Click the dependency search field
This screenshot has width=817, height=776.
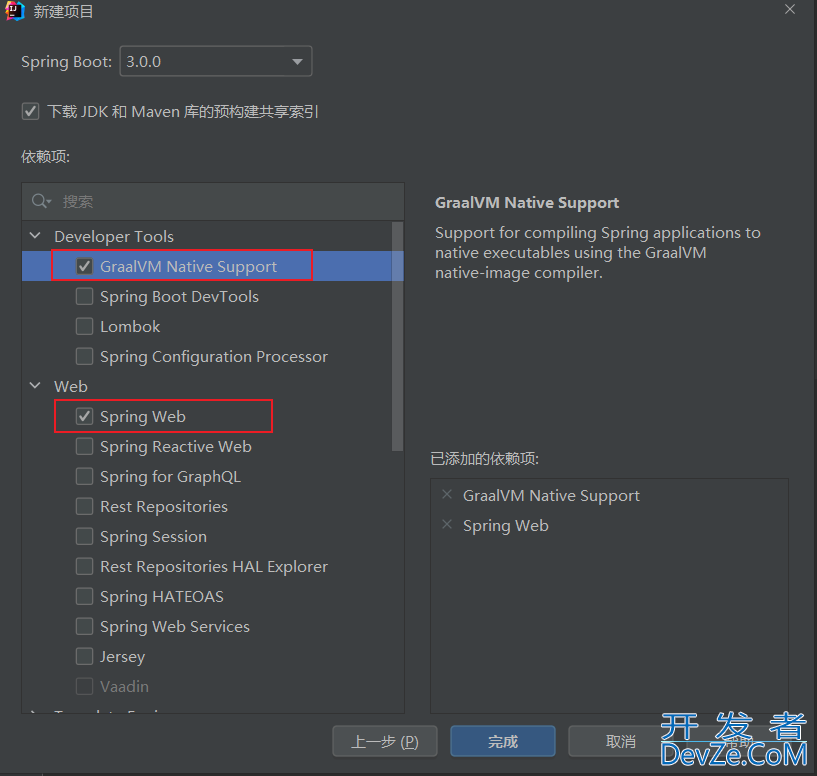(213, 201)
